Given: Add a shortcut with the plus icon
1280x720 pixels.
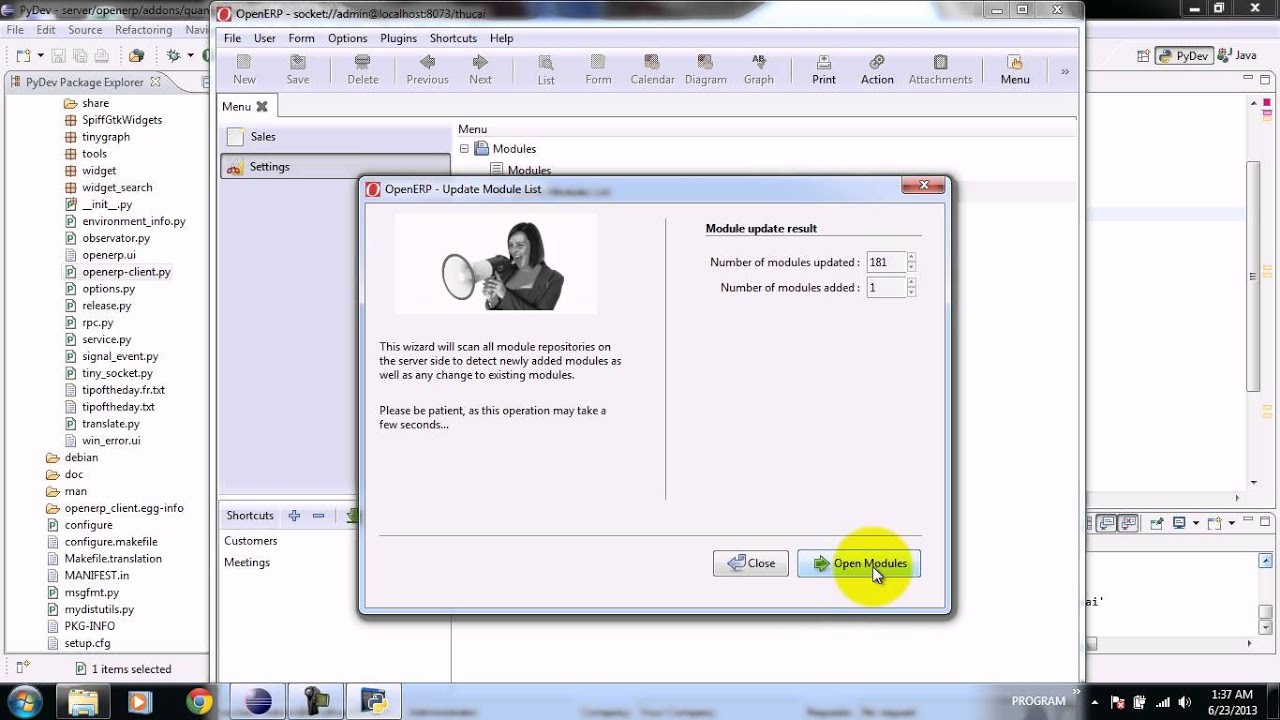Looking at the screenshot, I should (x=294, y=516).
